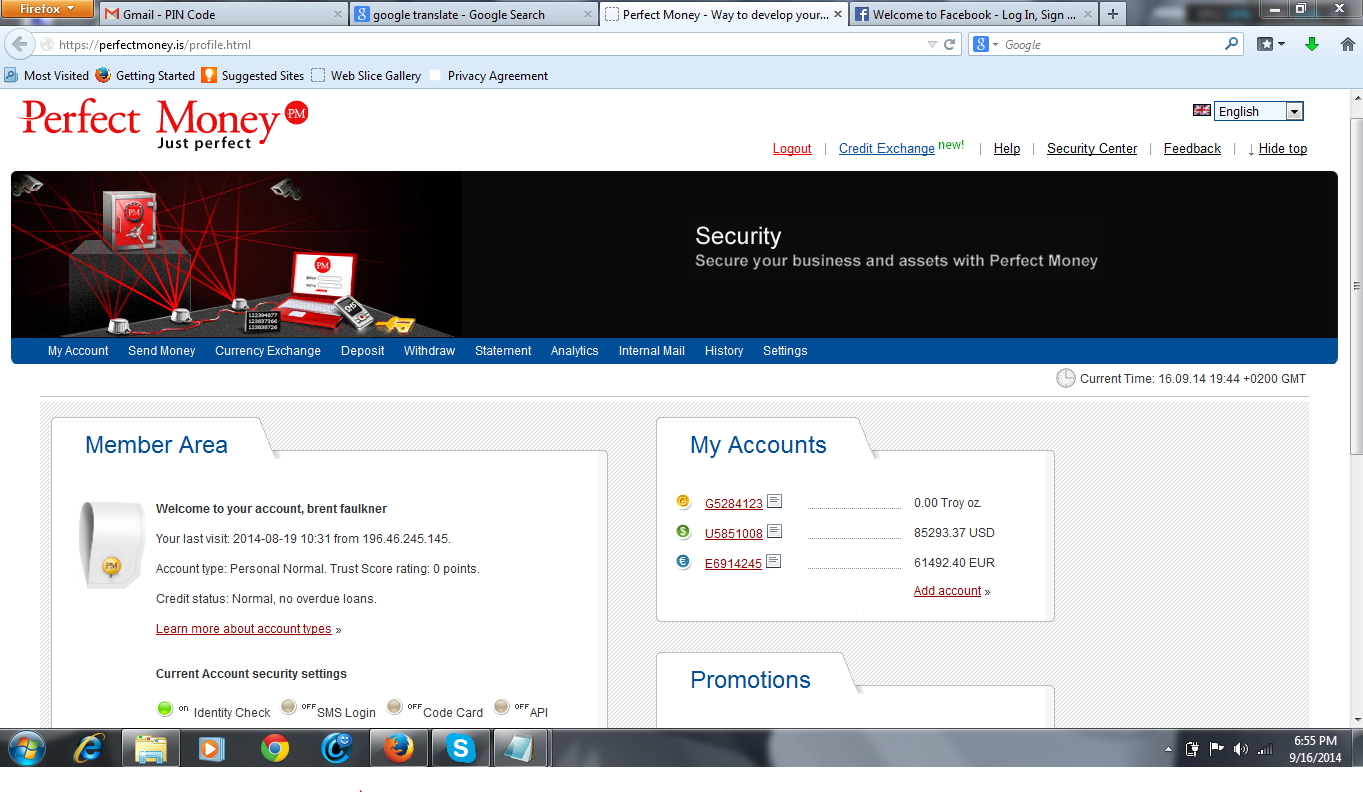Open account link G5284123

click(734, 503)
